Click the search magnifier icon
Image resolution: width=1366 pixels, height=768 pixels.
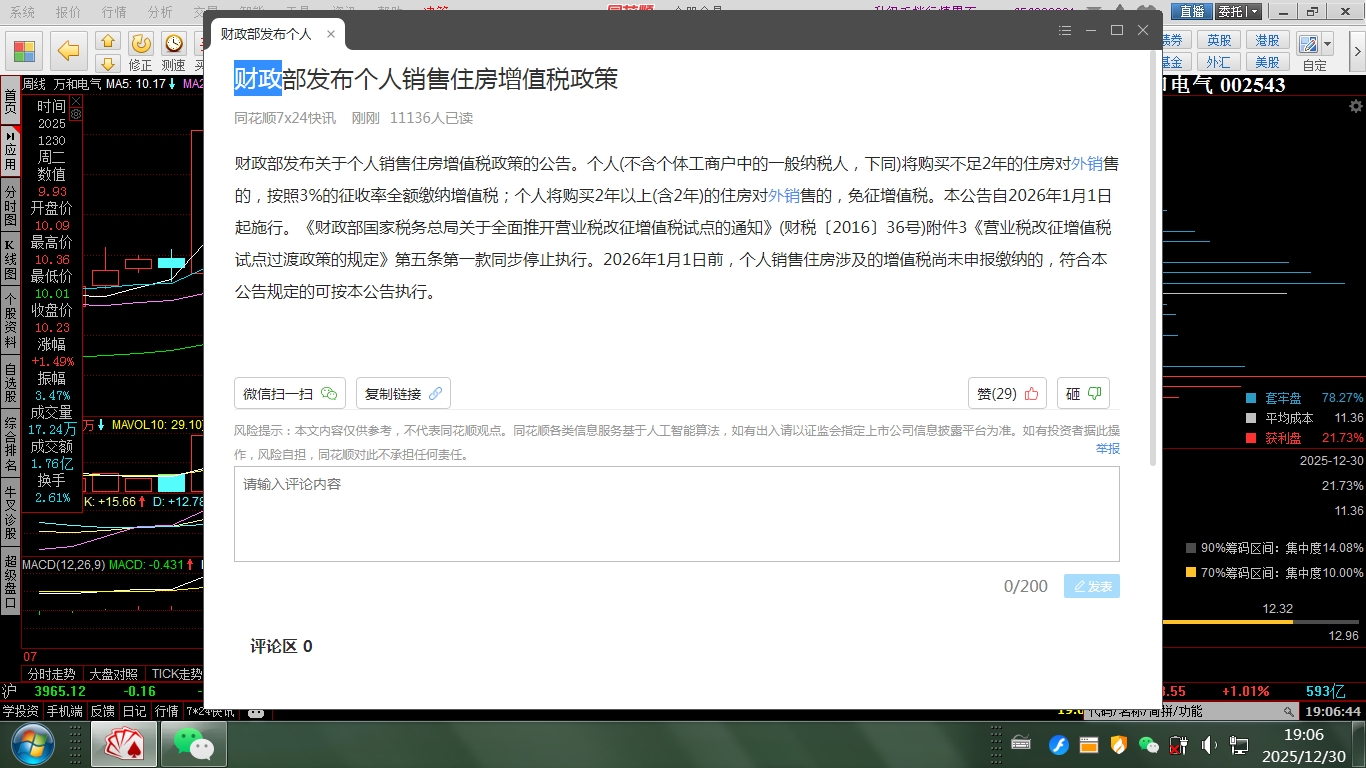tap(1290, 711)
